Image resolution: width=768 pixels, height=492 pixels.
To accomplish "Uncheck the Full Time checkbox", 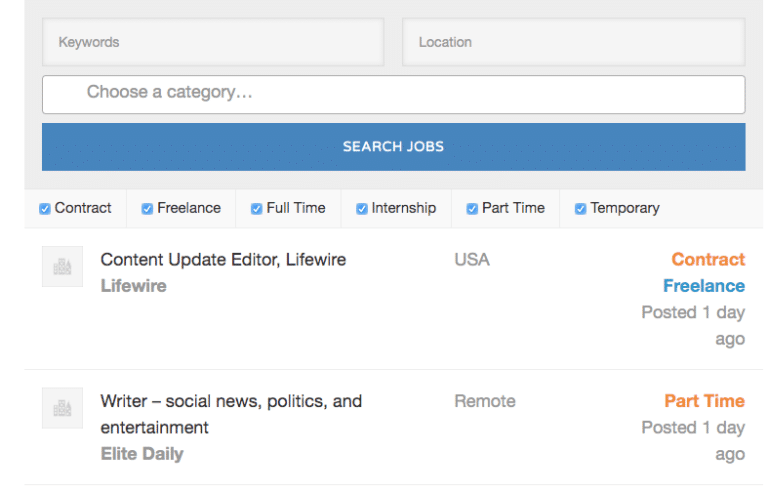I will (x=256, y=209).
